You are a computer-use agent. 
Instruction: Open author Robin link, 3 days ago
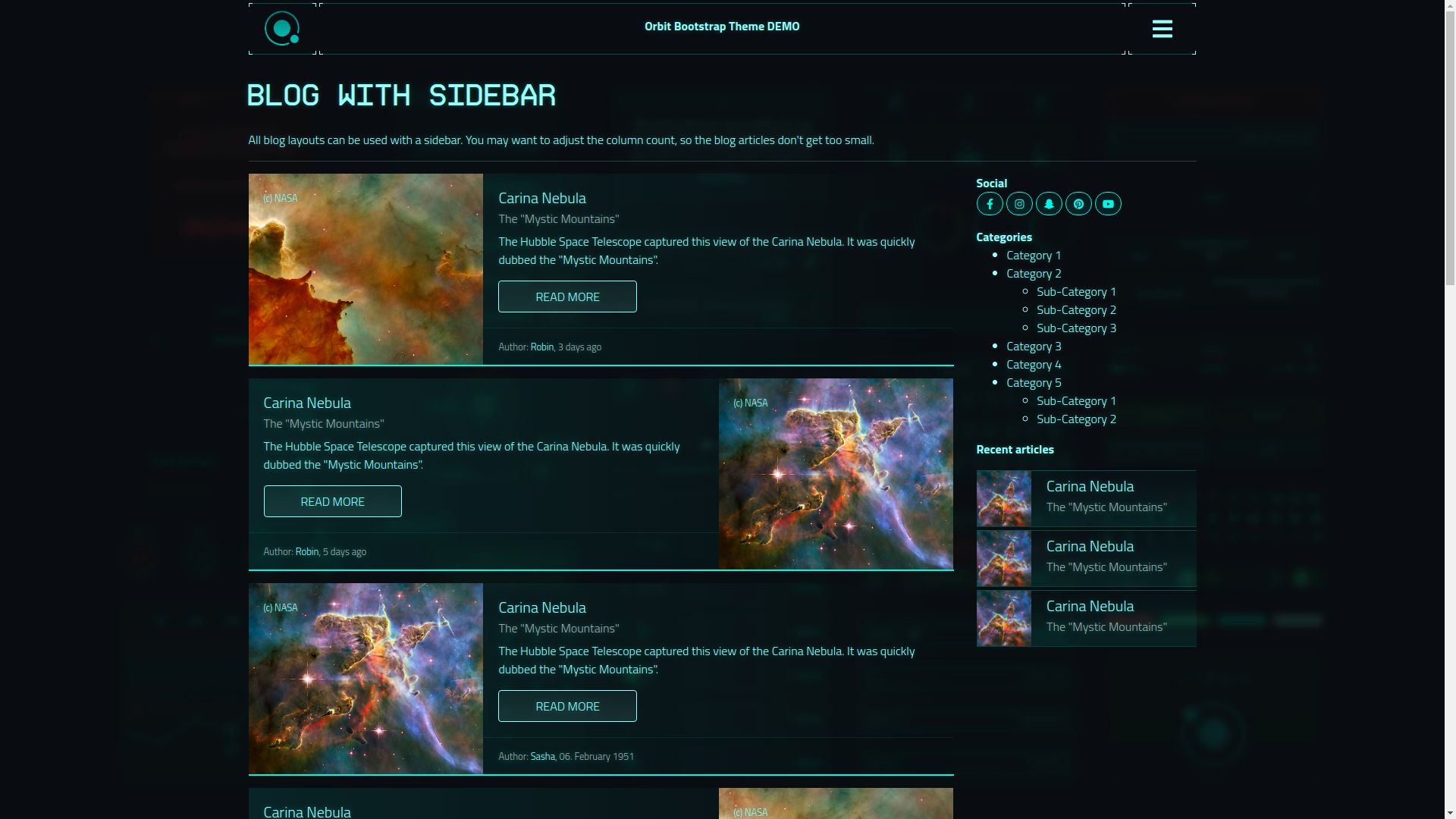click(541, 347)
